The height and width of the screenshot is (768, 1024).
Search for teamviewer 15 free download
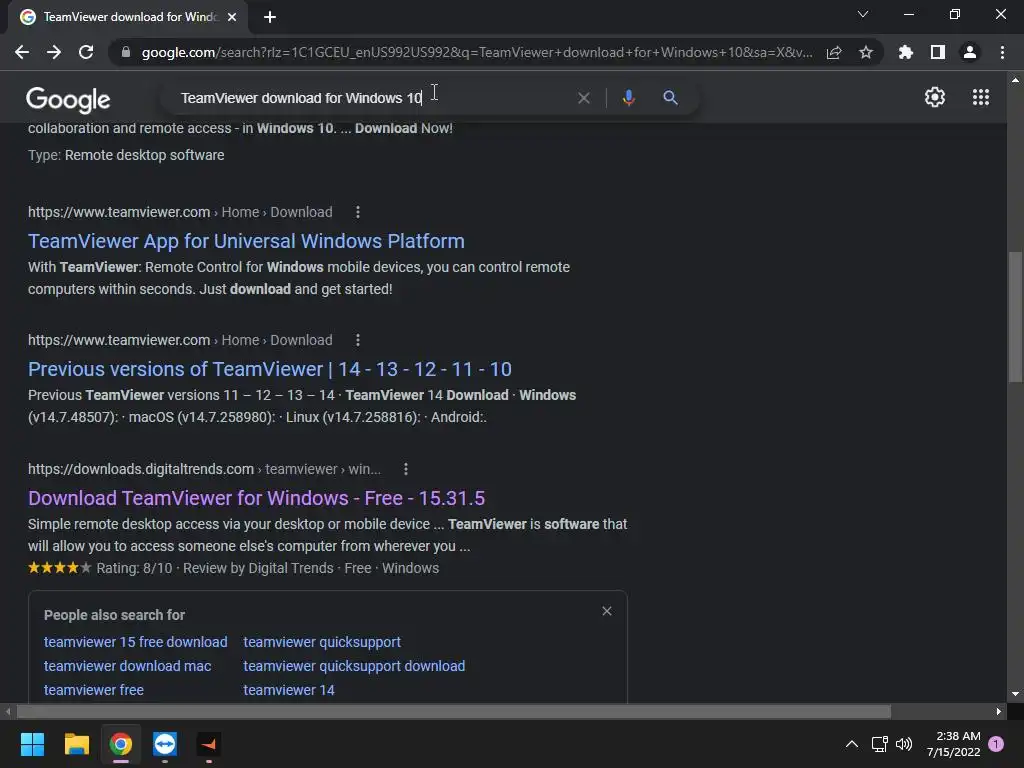pos(136,642)
